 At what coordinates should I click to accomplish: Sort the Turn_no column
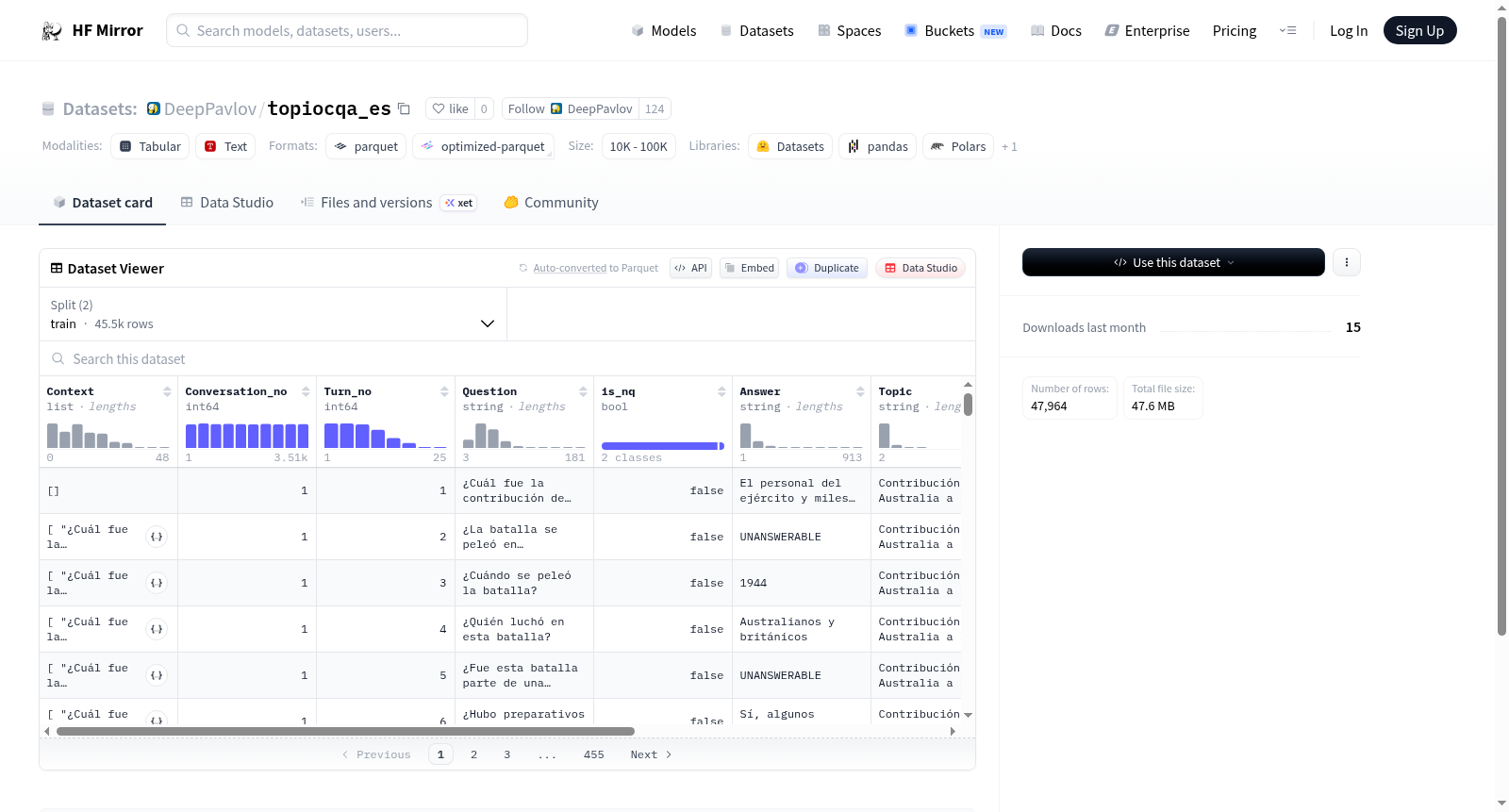coord(444,391)
